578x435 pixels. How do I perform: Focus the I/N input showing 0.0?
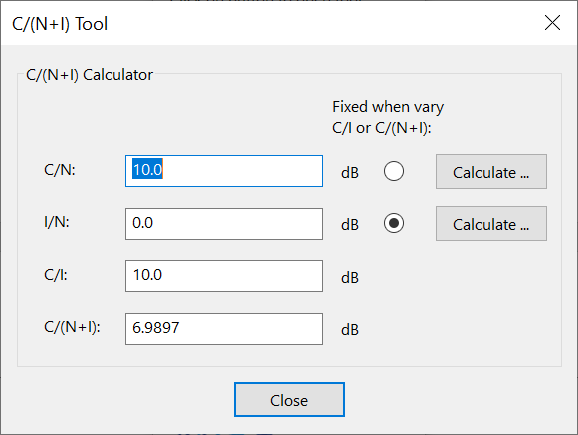(x=224, y=224)
